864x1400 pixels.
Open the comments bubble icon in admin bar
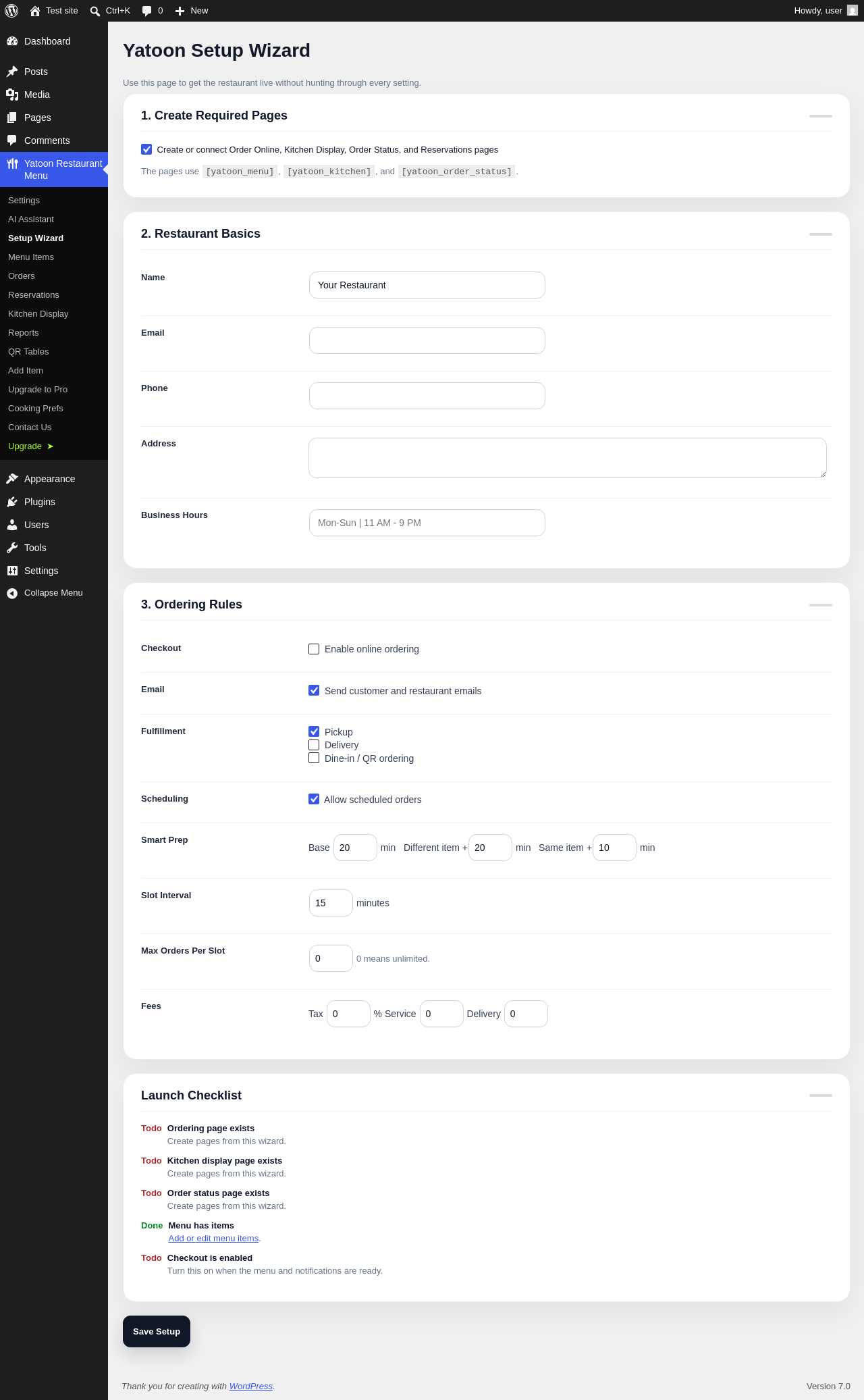147,11
